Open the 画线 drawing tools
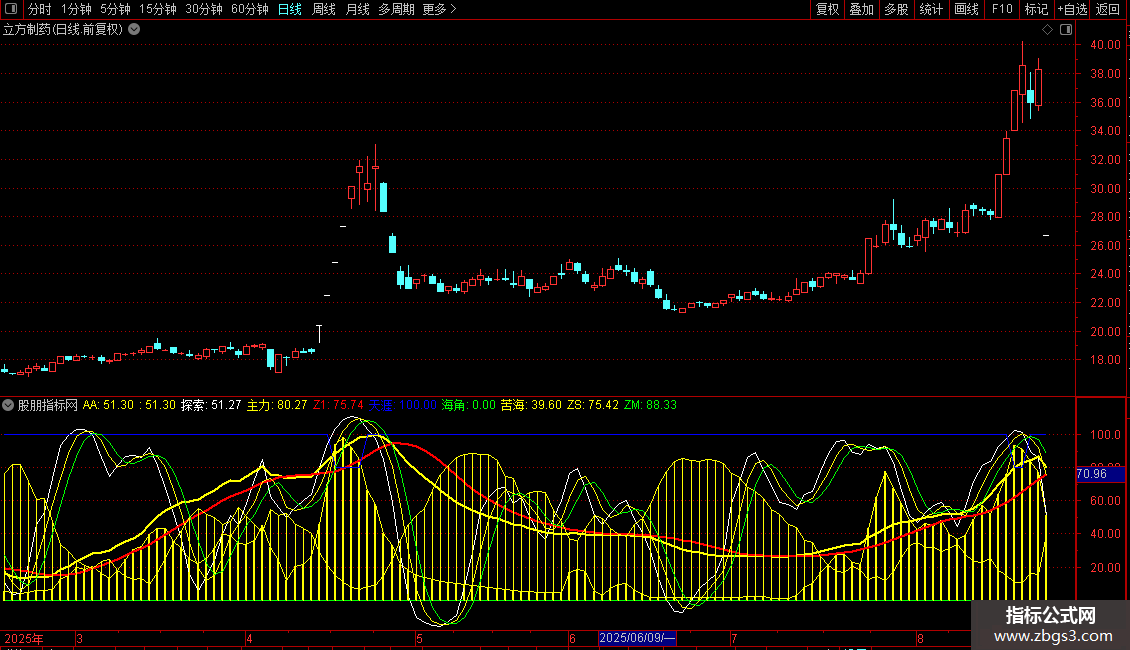Image resolution: width=1130 pixels, height=650 pixels. pyautogui.click(x=966, y=9)
